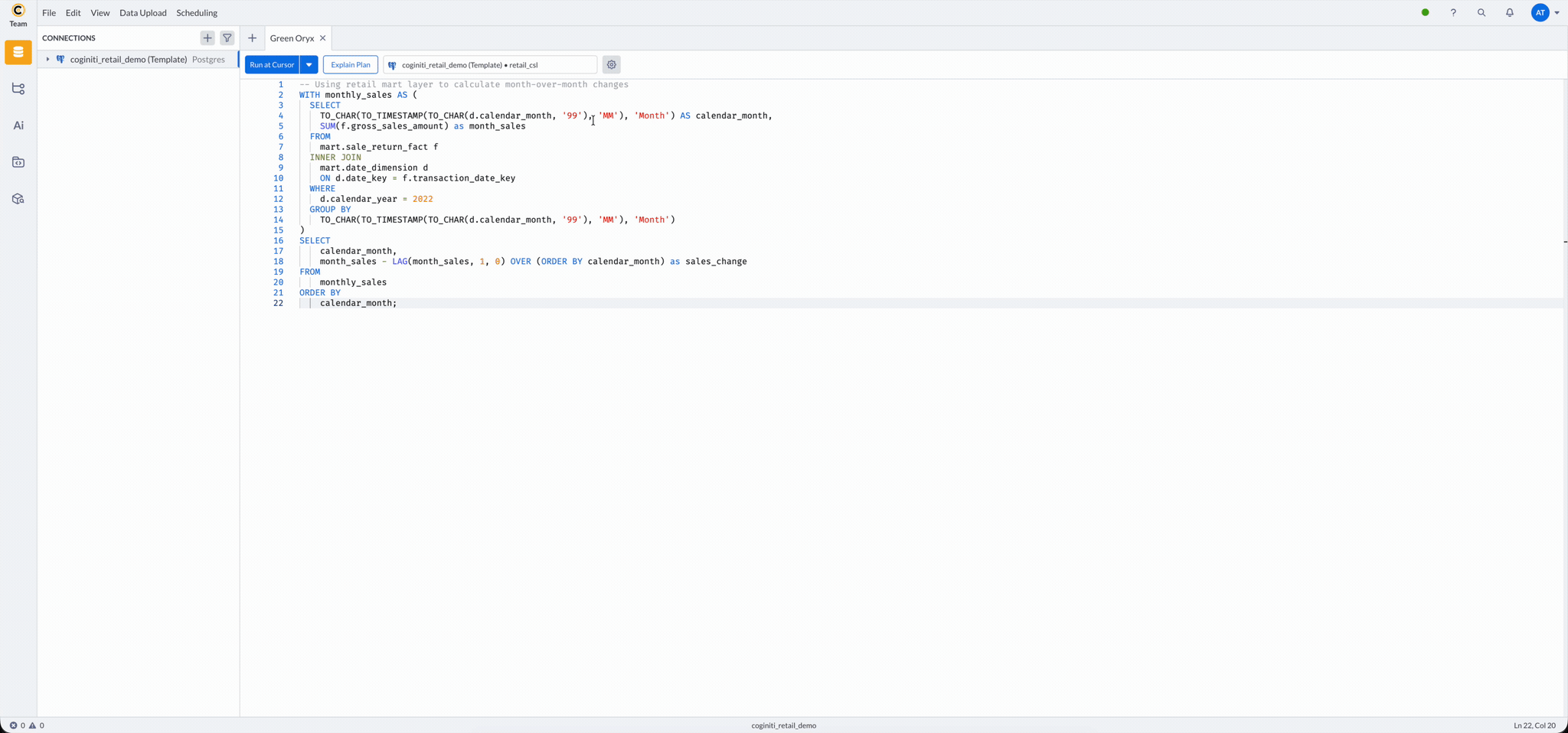Open the AI assistant panel

(18, 125)
